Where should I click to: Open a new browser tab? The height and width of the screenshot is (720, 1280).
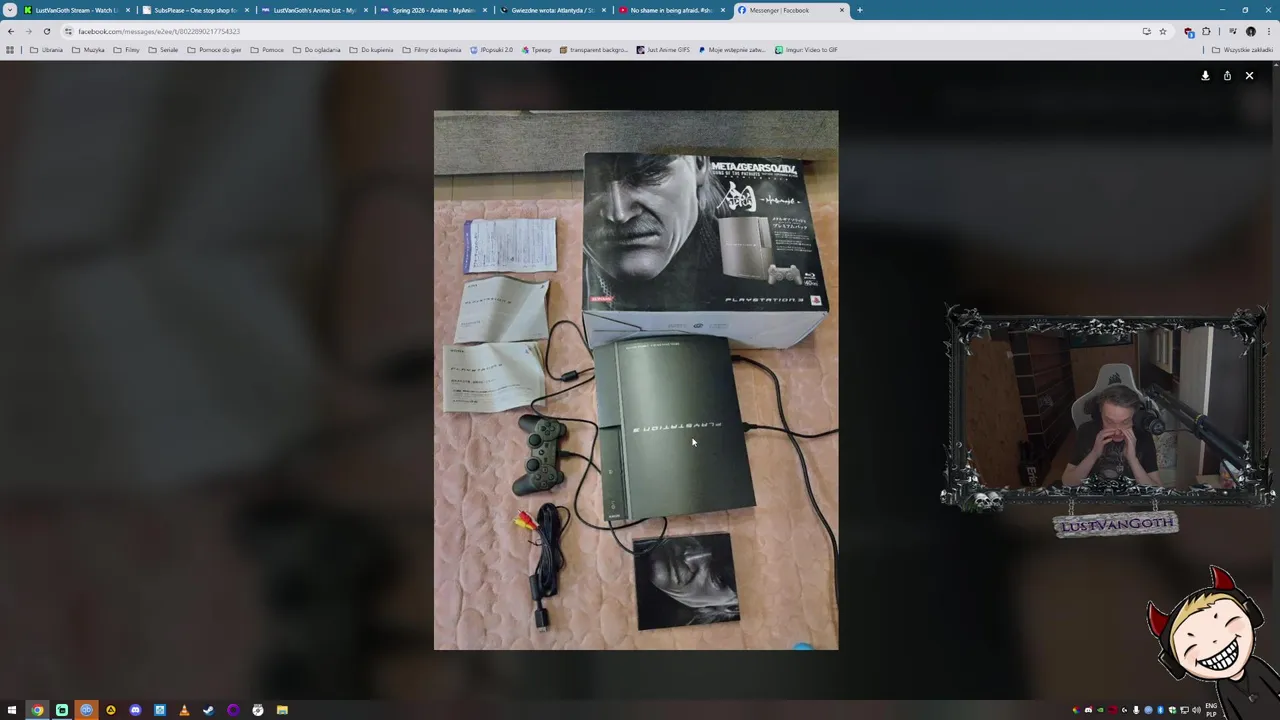pyautogui.click(x=859, y=10)
